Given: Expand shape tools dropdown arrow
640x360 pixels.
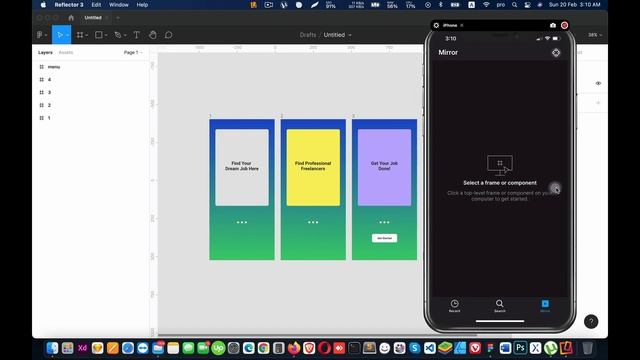Looking at the screenshot, I should click(106, 36).
